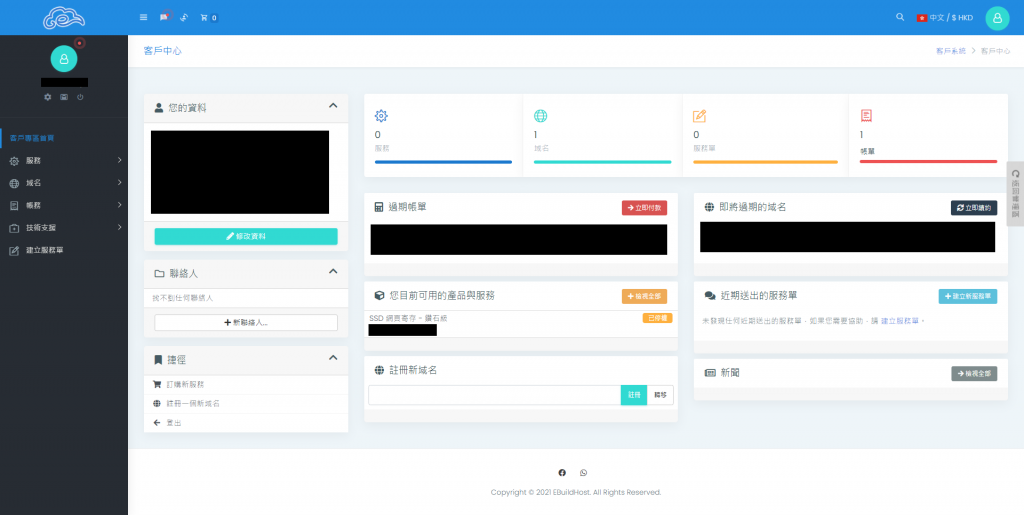Click the red 立即付款 button
1024x515 pixels.
[645, 208]
